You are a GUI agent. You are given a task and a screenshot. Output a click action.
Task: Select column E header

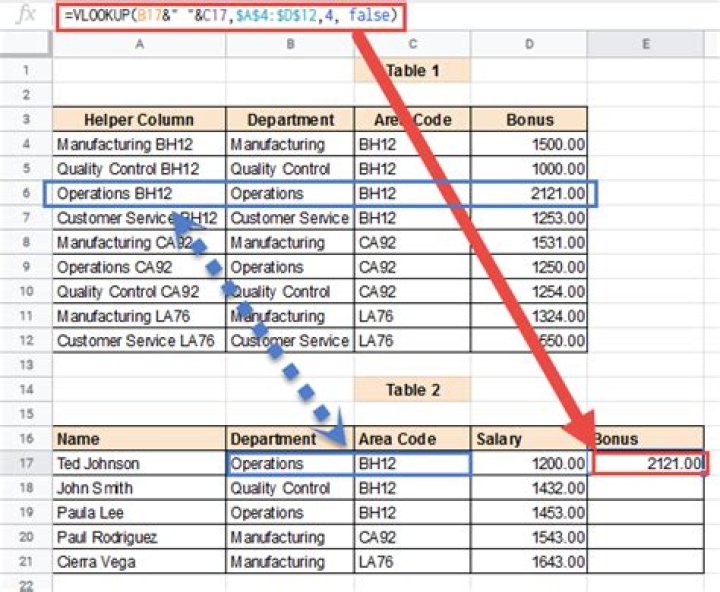646,44
